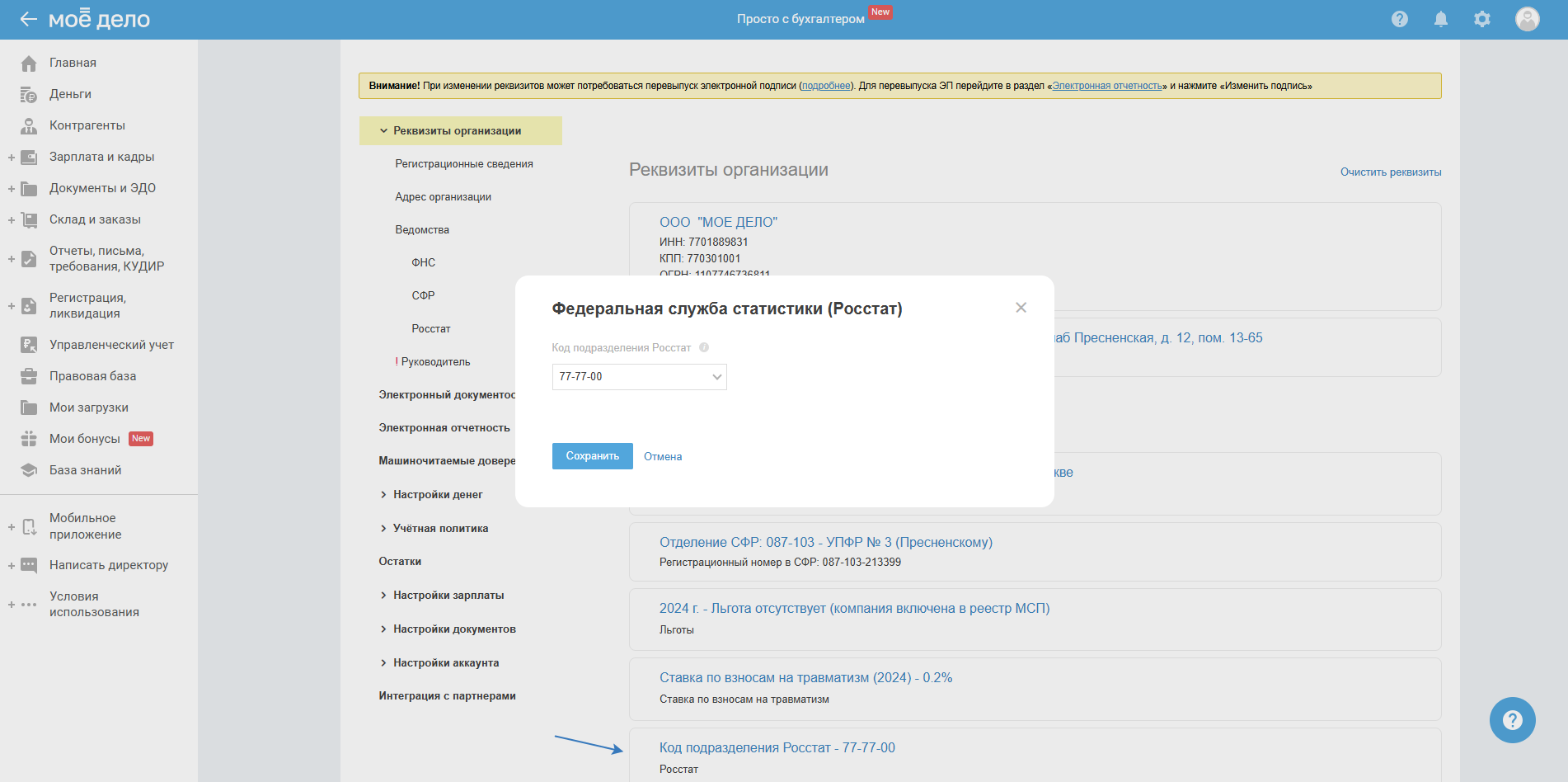Open ООО "МОЕ ДЕЛО" organization link
The height and width of the screenshot is (782, 1568).
pyautogui.click(x=718, y=223)
